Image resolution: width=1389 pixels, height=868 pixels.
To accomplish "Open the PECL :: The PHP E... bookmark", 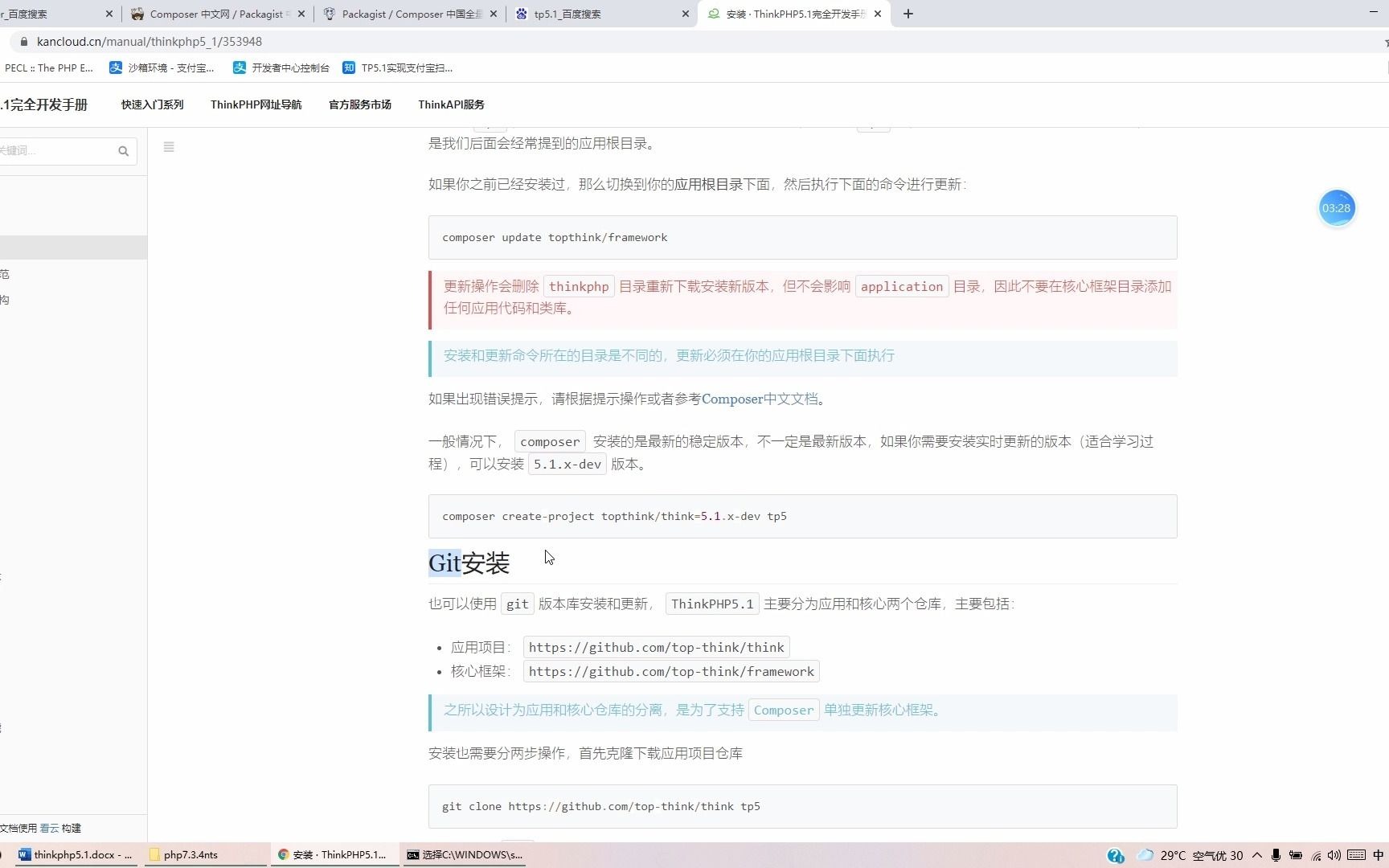I will tap(48, 68).
